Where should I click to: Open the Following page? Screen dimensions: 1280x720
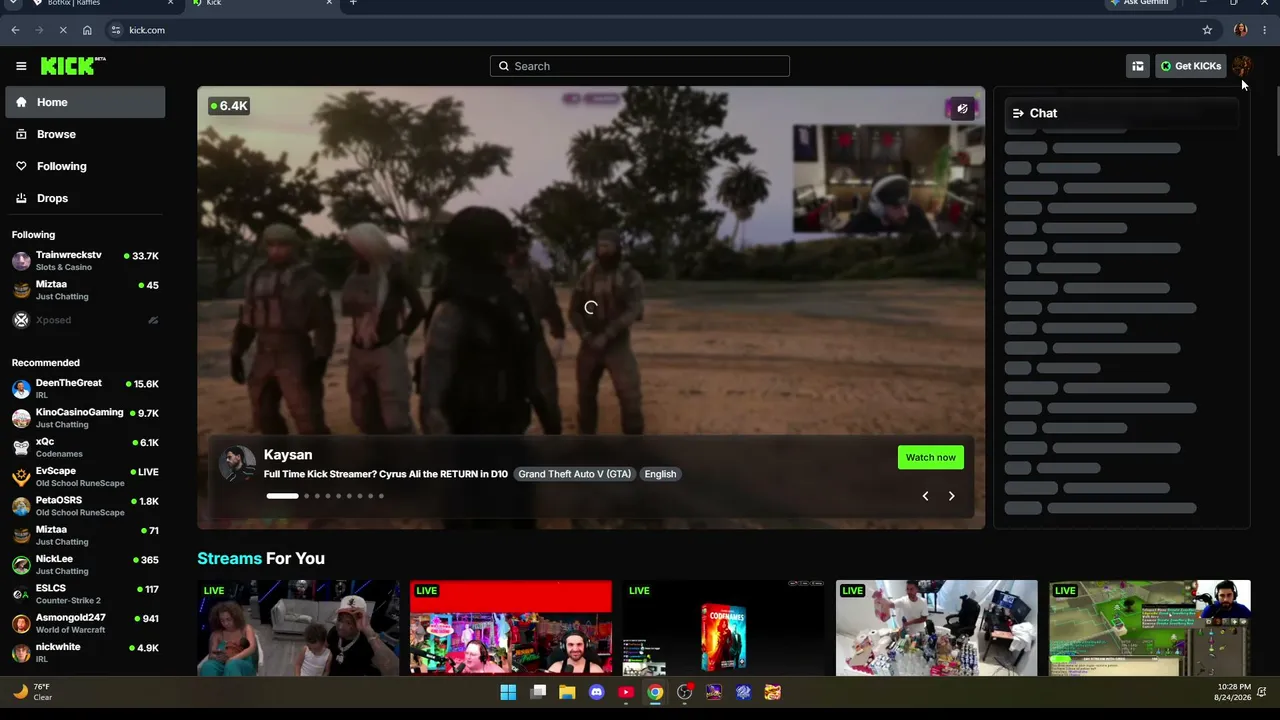click(85, 166)
